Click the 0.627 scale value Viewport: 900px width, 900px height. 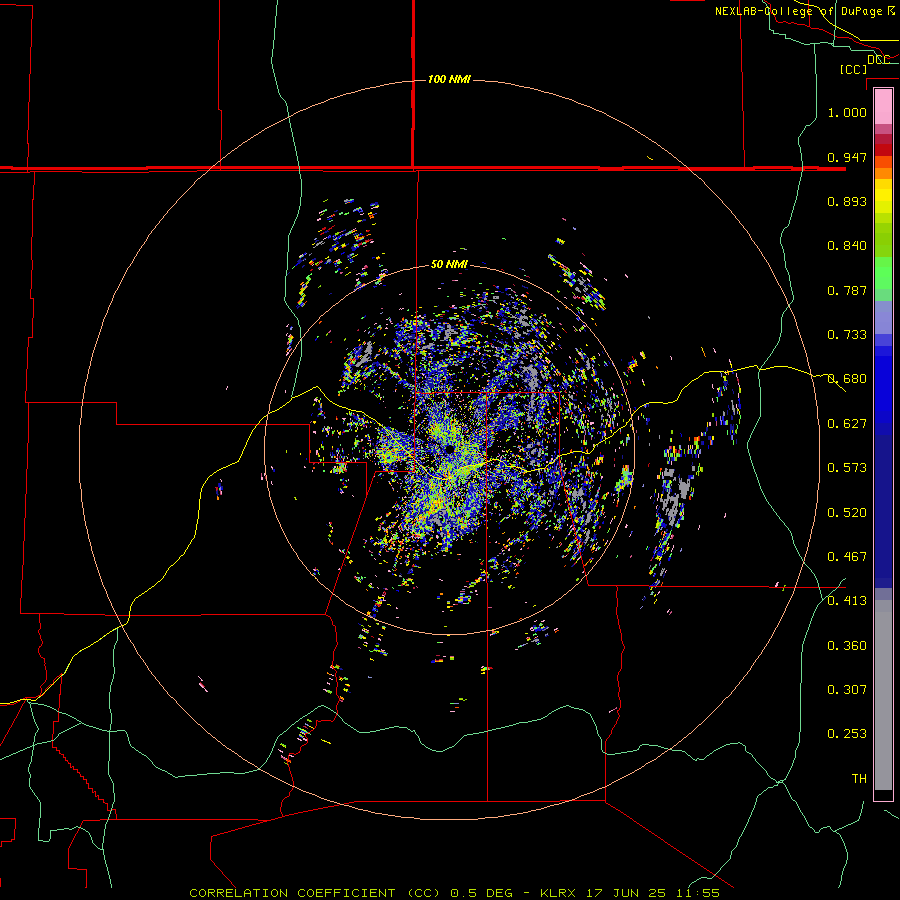click(x=847, y=424)
